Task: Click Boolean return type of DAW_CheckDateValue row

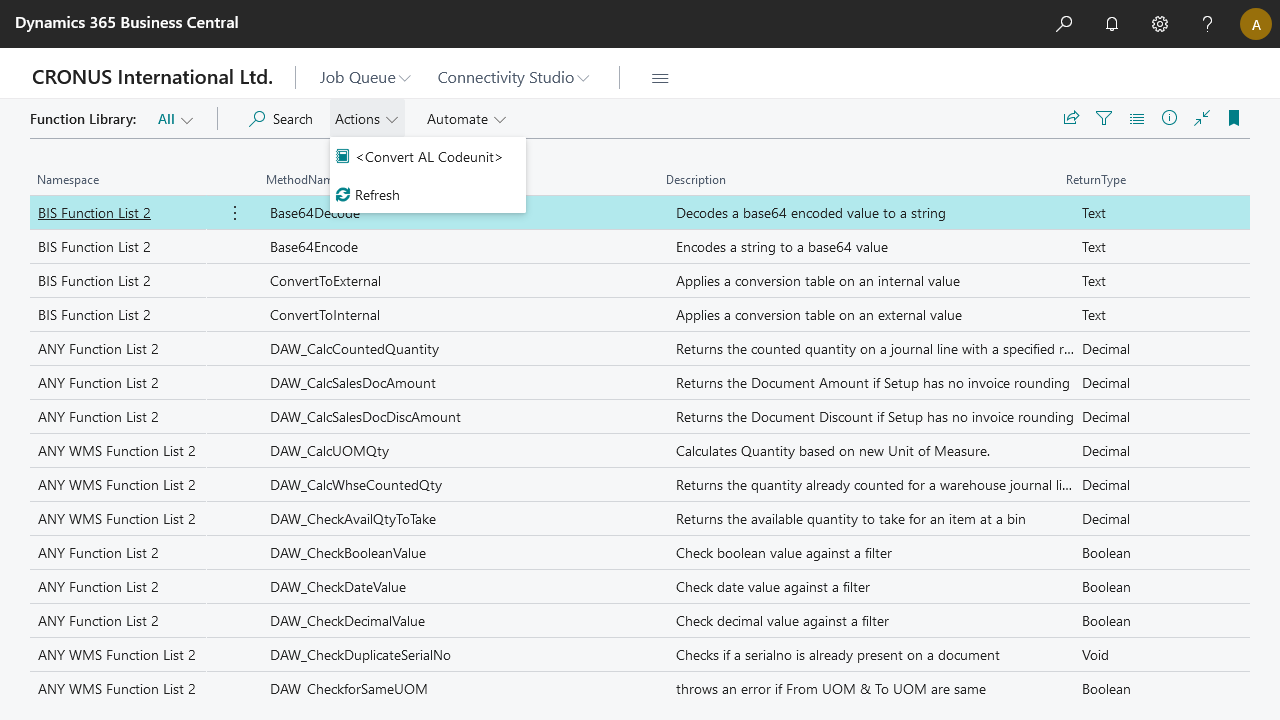Action: coord(1106,587)
